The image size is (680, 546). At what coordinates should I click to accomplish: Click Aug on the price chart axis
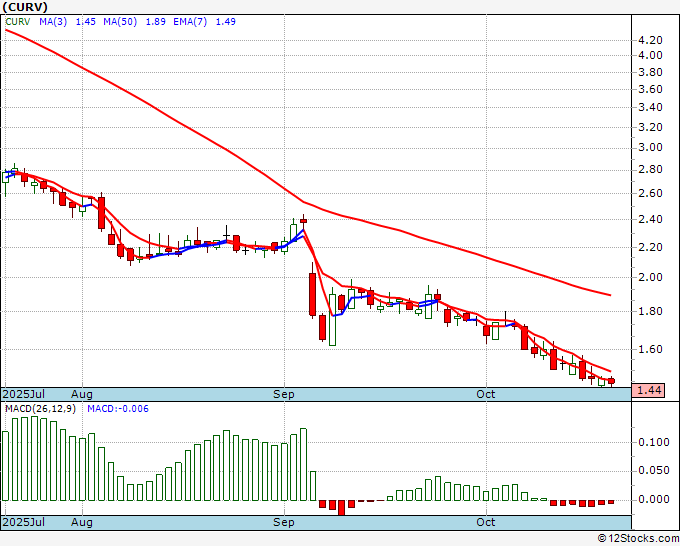click(x=82, y=394)
